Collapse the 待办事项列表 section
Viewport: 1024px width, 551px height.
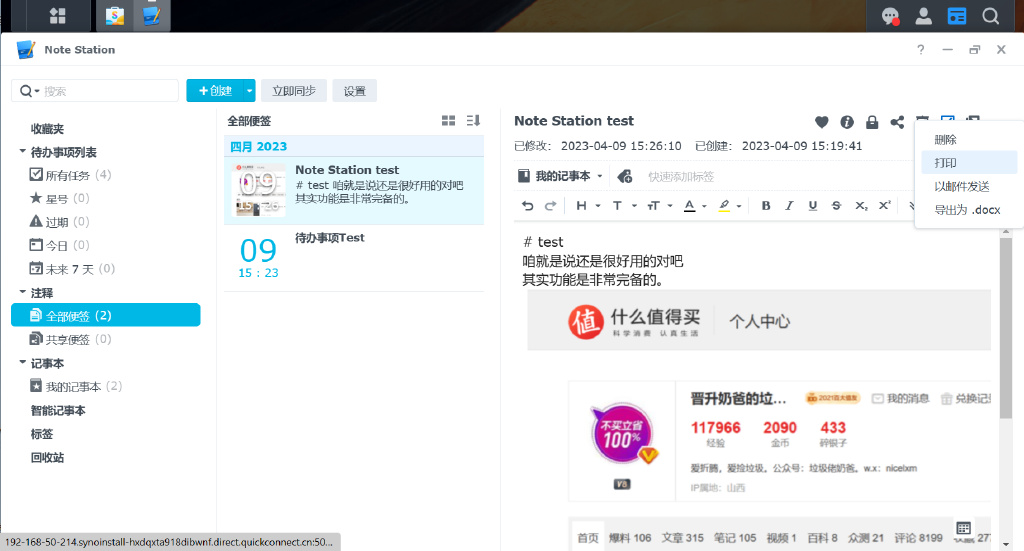click(22, 151)
